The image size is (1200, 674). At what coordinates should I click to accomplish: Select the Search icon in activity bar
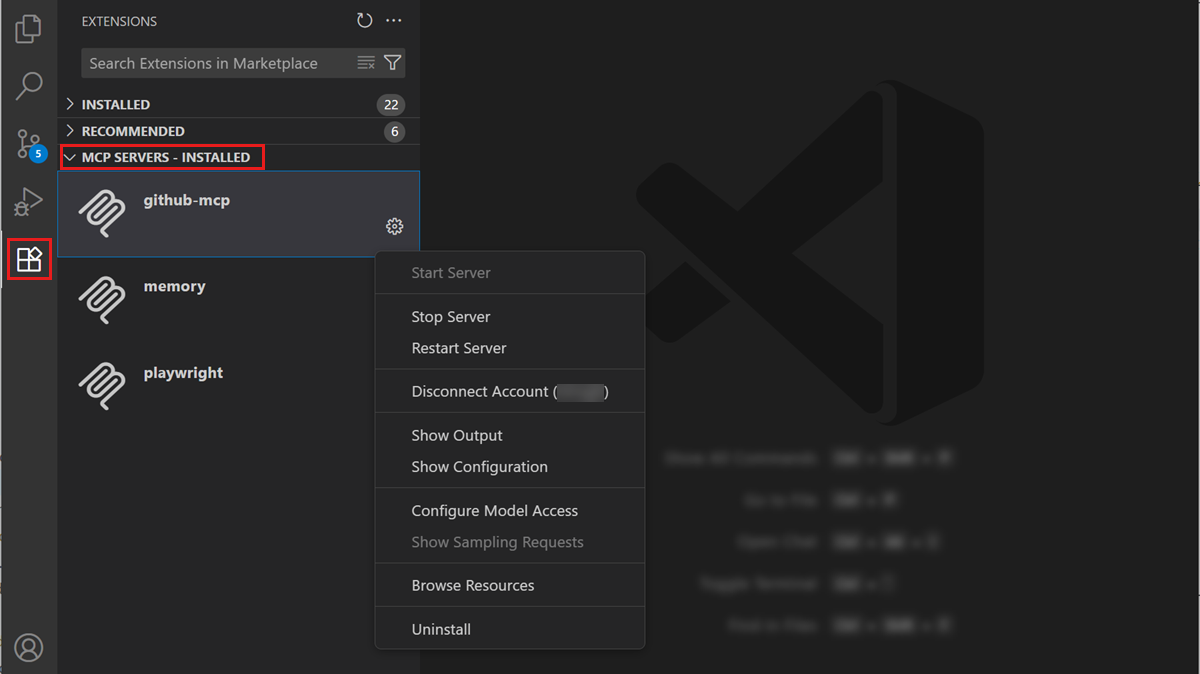tap(28, 86)
